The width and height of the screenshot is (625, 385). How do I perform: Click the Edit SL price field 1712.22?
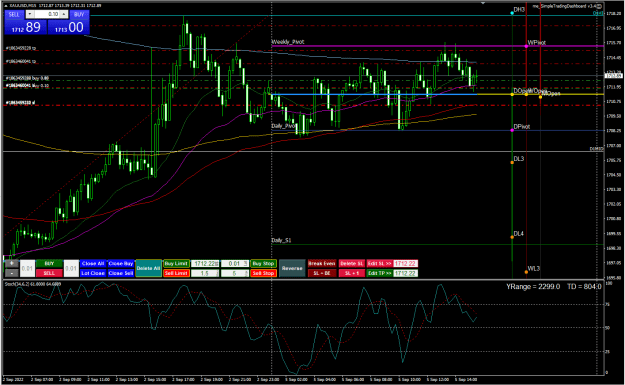(x=405, y=263)
